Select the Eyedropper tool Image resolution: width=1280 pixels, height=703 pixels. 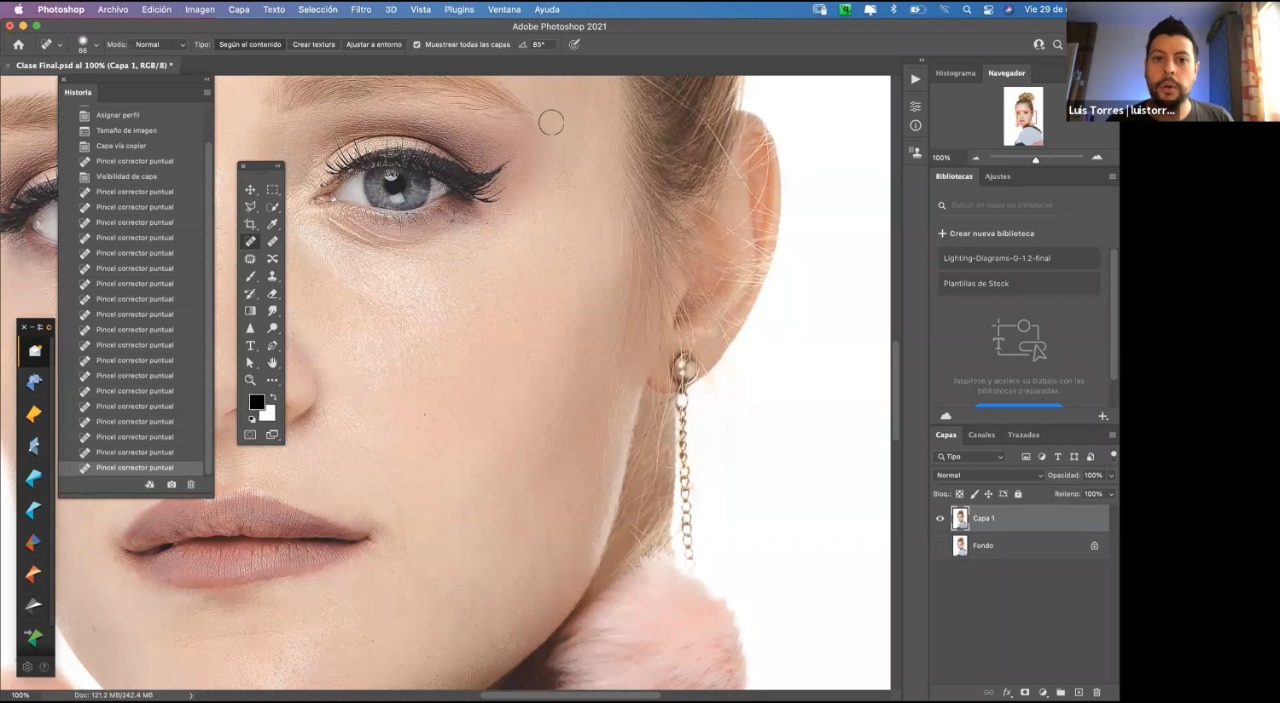click(x=272, y=224)
